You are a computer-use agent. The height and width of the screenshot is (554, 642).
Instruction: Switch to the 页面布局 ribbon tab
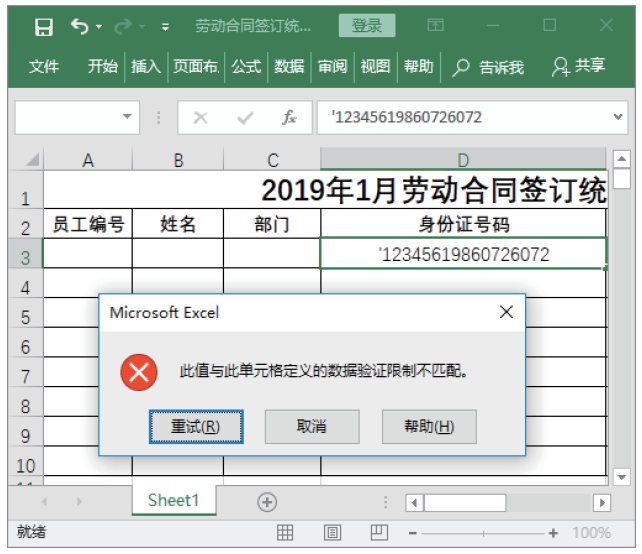(x=196, y=66)
